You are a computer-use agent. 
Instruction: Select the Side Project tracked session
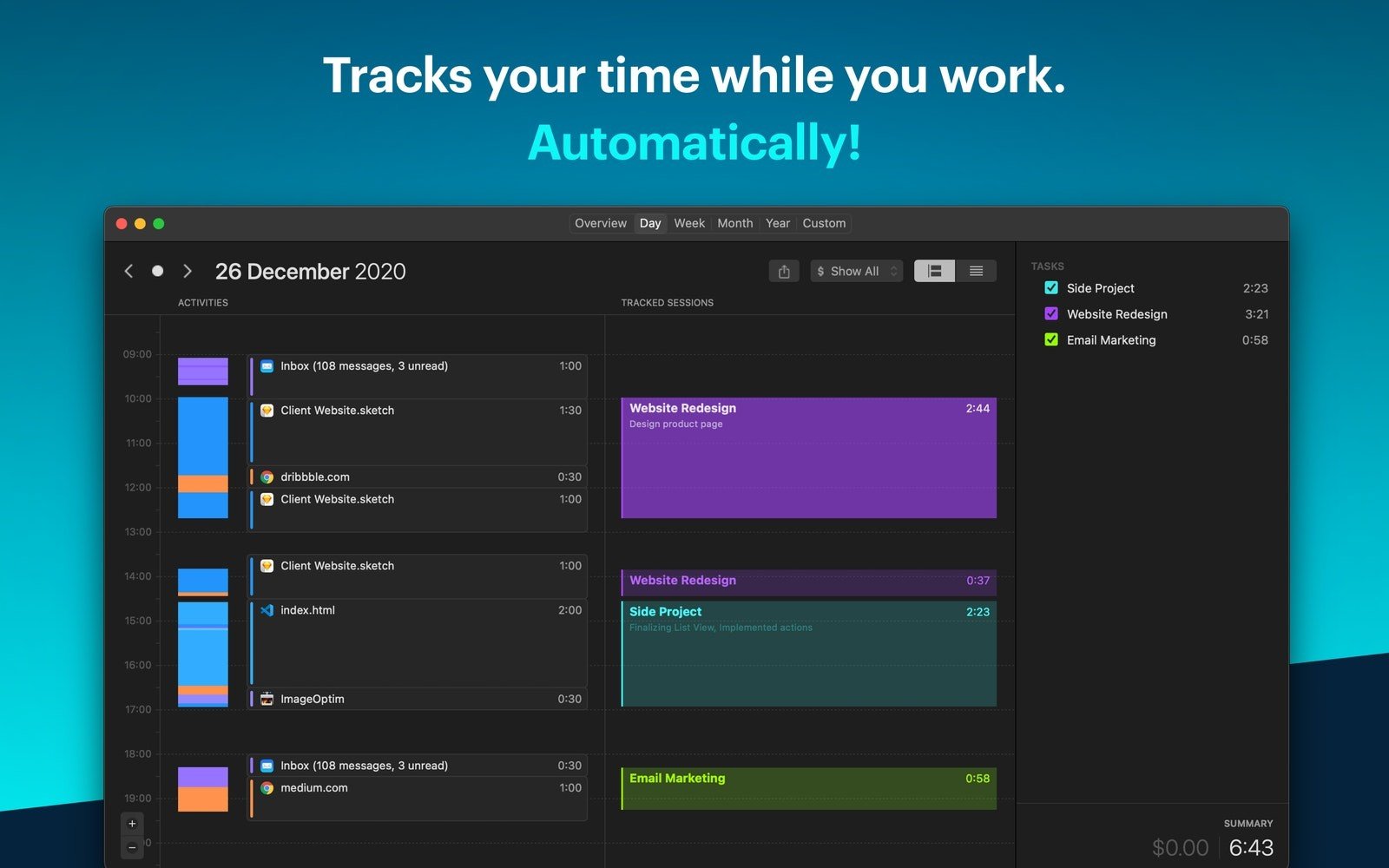click(808, 654)
